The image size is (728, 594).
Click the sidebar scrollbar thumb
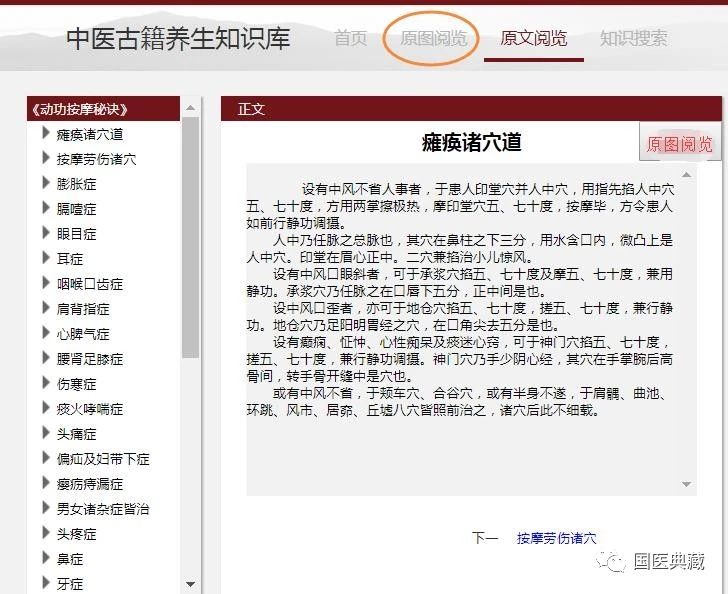tap(190, 238)
